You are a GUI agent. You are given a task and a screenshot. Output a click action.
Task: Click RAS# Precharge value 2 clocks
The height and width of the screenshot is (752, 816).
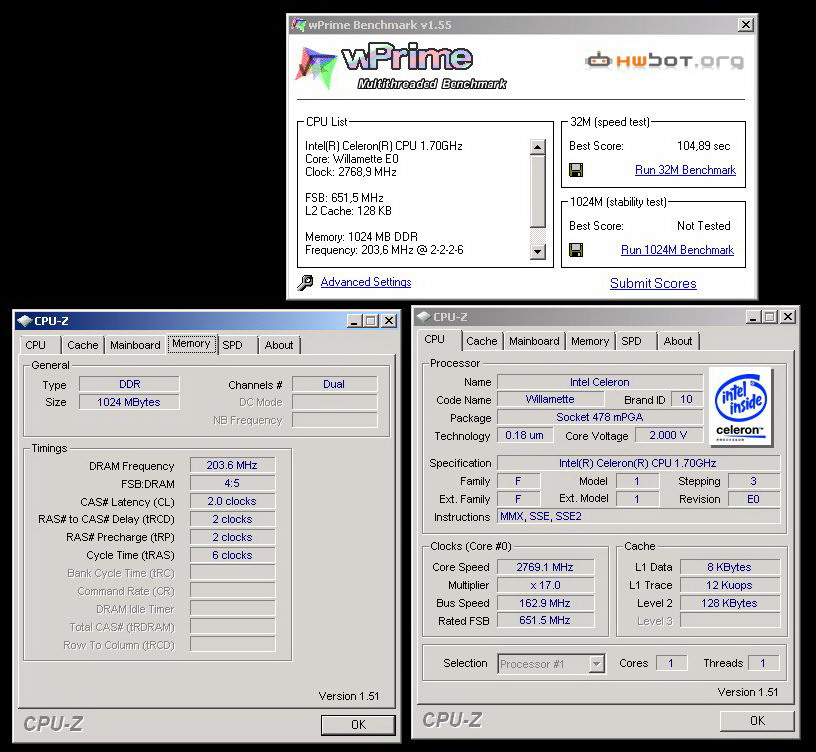232,537
